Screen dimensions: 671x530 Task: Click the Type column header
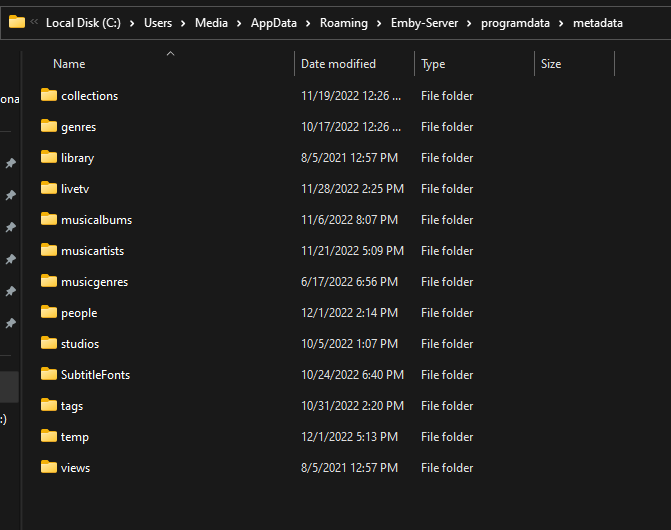[433, 64]
